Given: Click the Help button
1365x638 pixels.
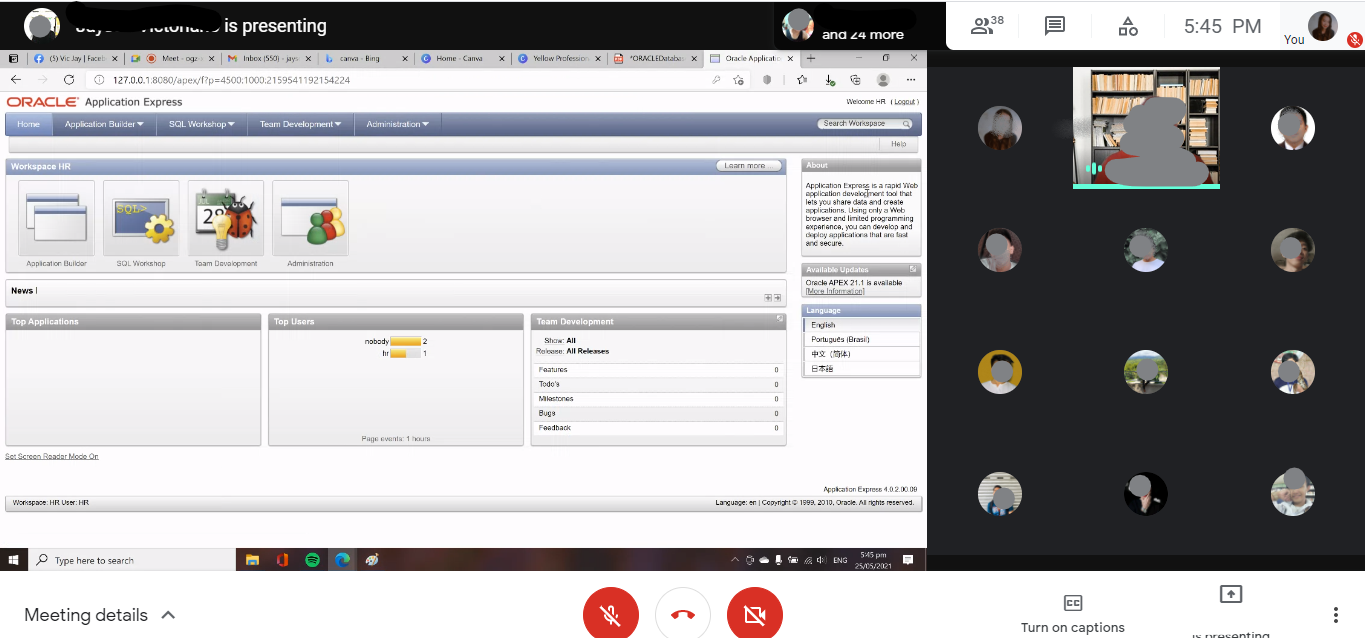Looking at the screenshot, I should click(x=898, y=144).
